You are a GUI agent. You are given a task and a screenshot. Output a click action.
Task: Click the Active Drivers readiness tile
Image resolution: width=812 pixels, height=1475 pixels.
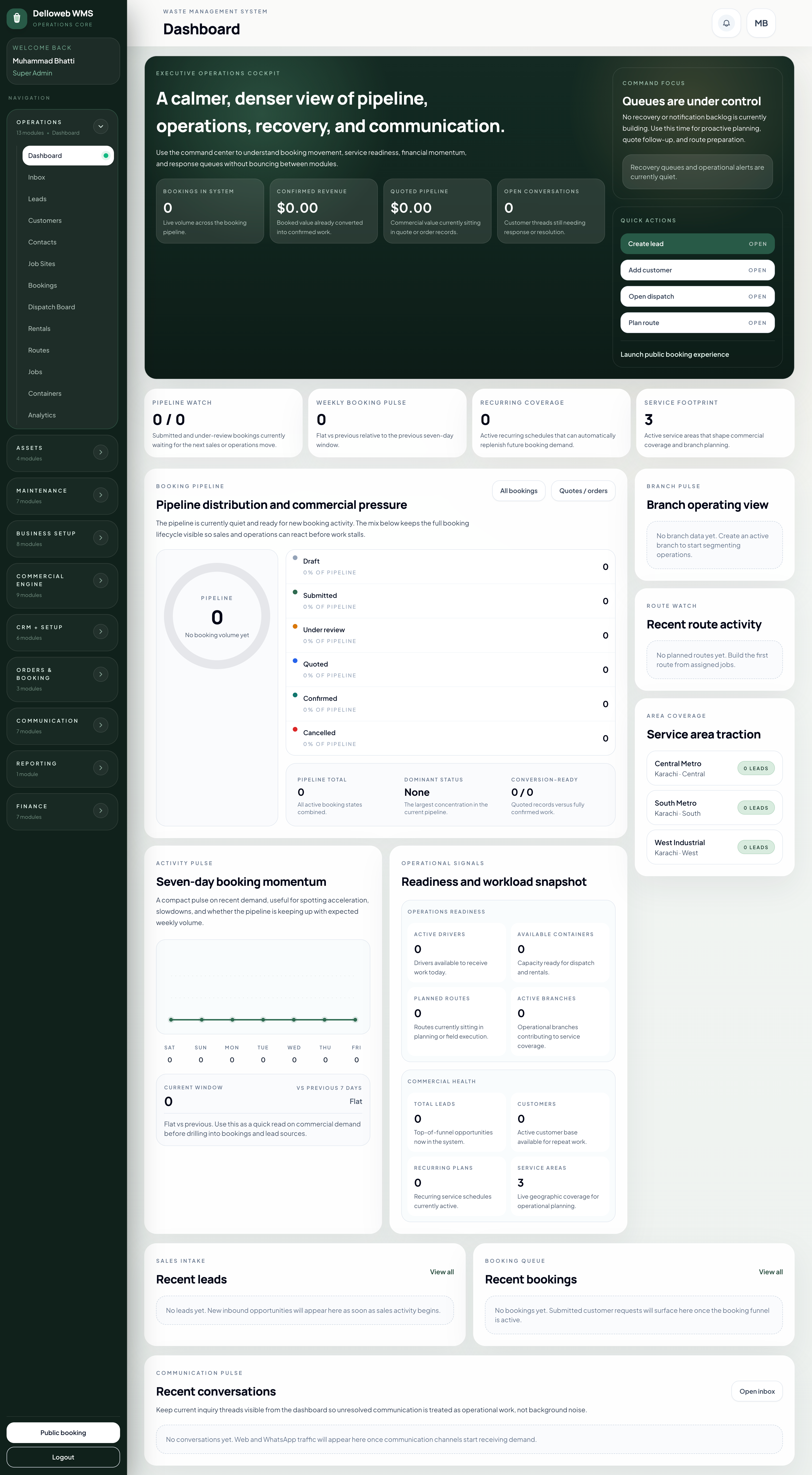[x=457, y=953]
